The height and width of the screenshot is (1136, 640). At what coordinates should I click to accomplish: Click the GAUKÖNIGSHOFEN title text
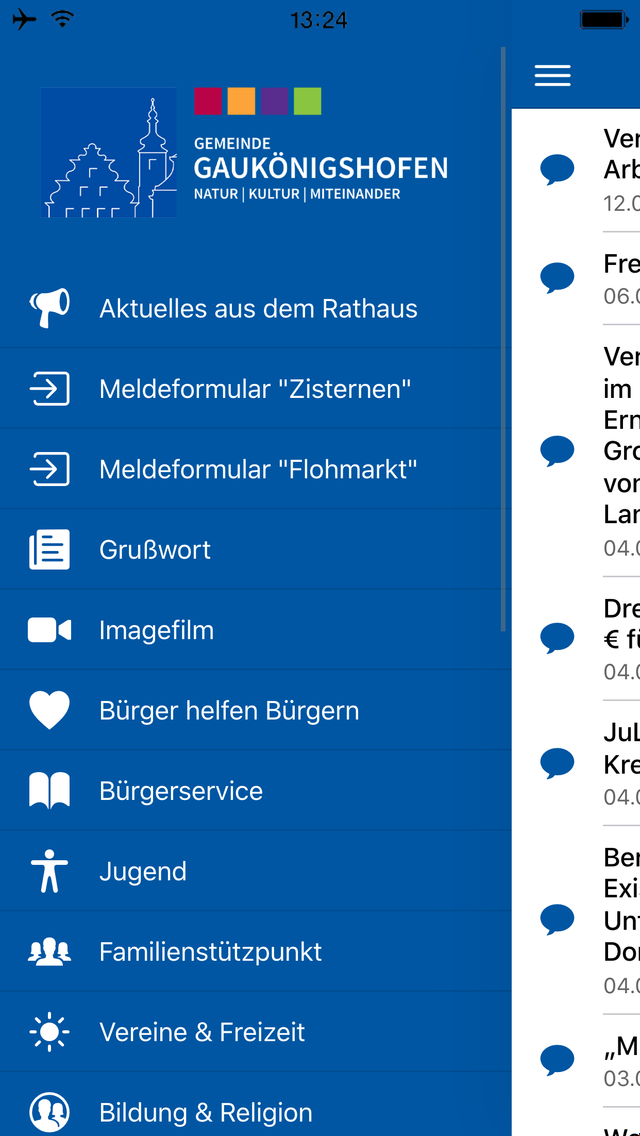pos(320,168)
